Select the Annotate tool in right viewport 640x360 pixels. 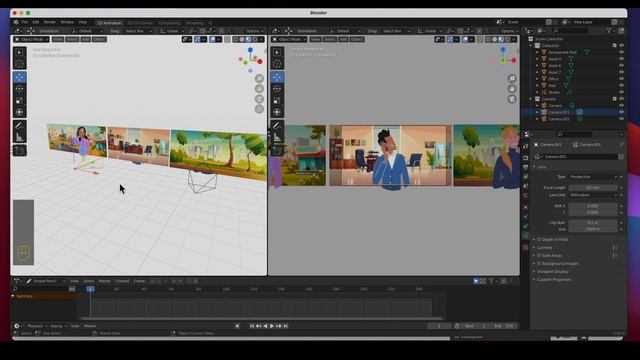point(277,126)
